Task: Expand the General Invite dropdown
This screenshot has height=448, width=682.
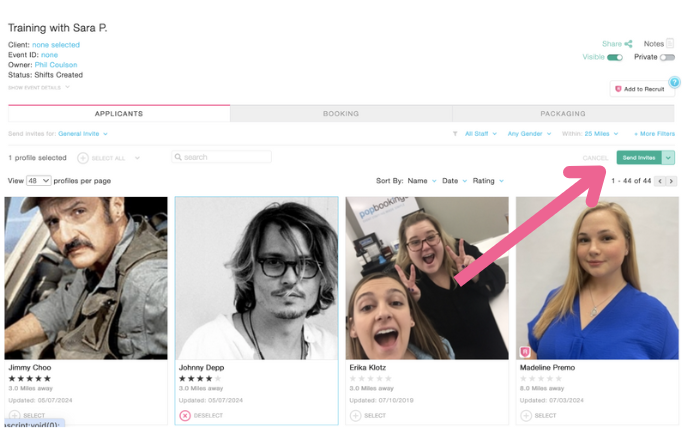Action: click(x=83, y=133)
